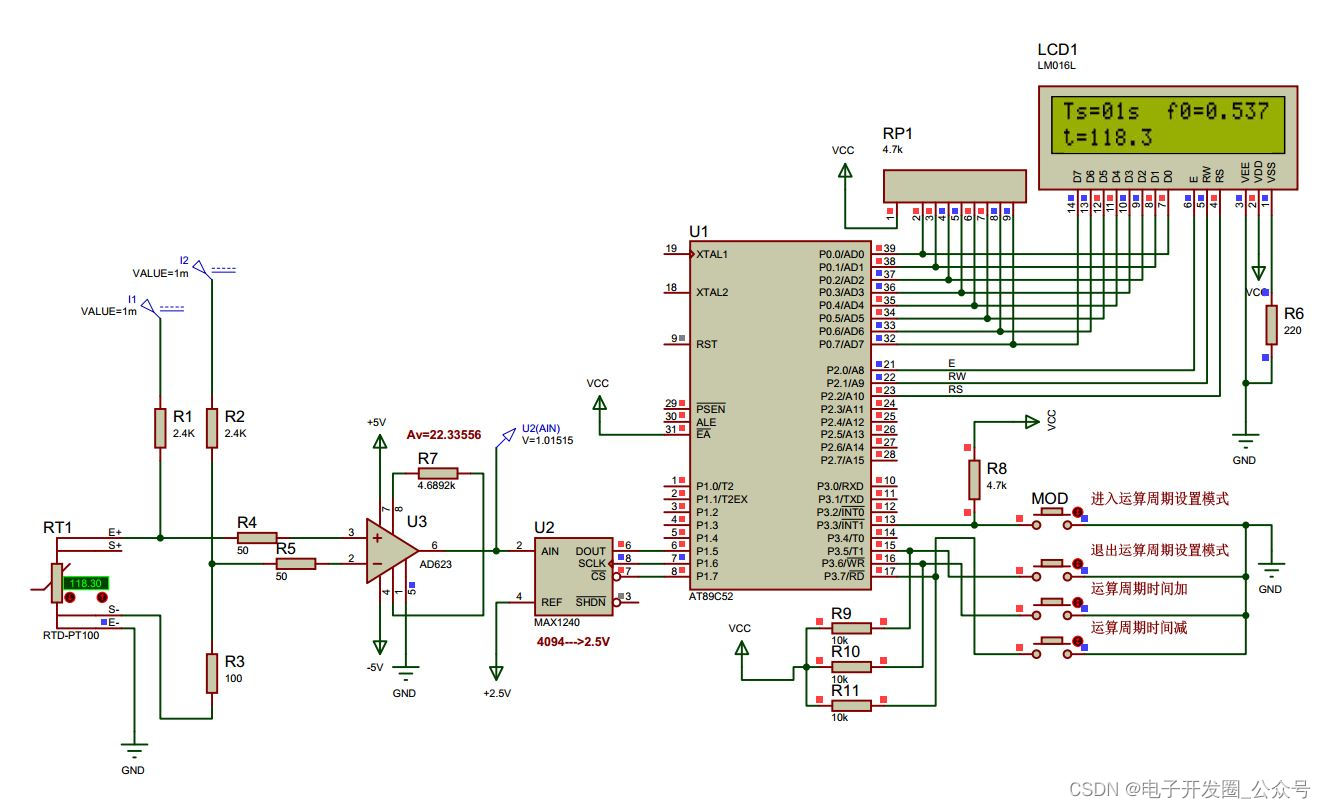Click the P3.3/INT1 pin label on U1
1326x808 pixels.
click(x=840, y=525)
